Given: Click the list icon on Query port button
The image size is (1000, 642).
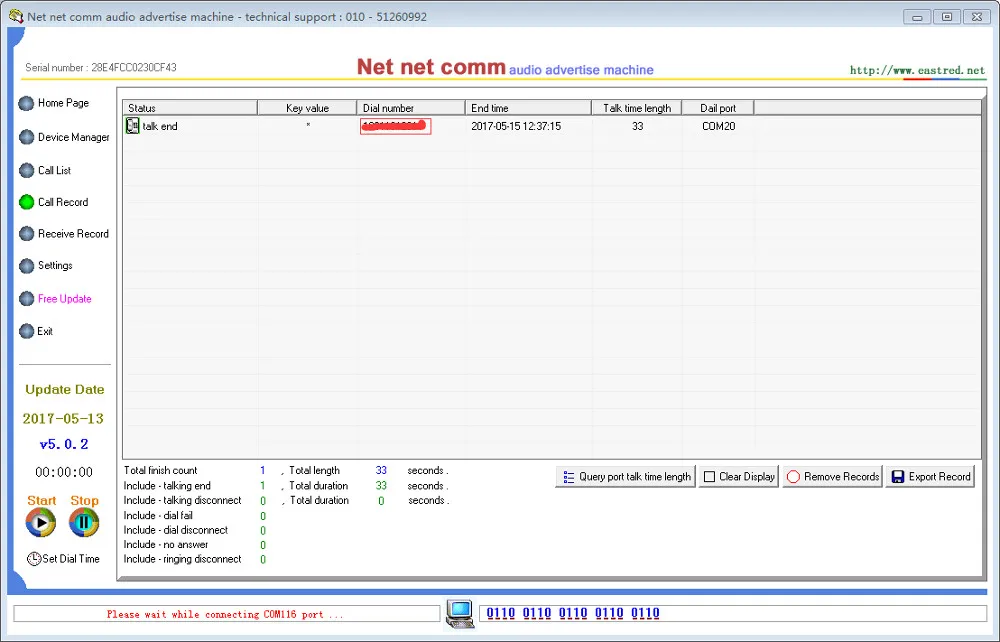Looking at the screenshot, I should 568,477.
